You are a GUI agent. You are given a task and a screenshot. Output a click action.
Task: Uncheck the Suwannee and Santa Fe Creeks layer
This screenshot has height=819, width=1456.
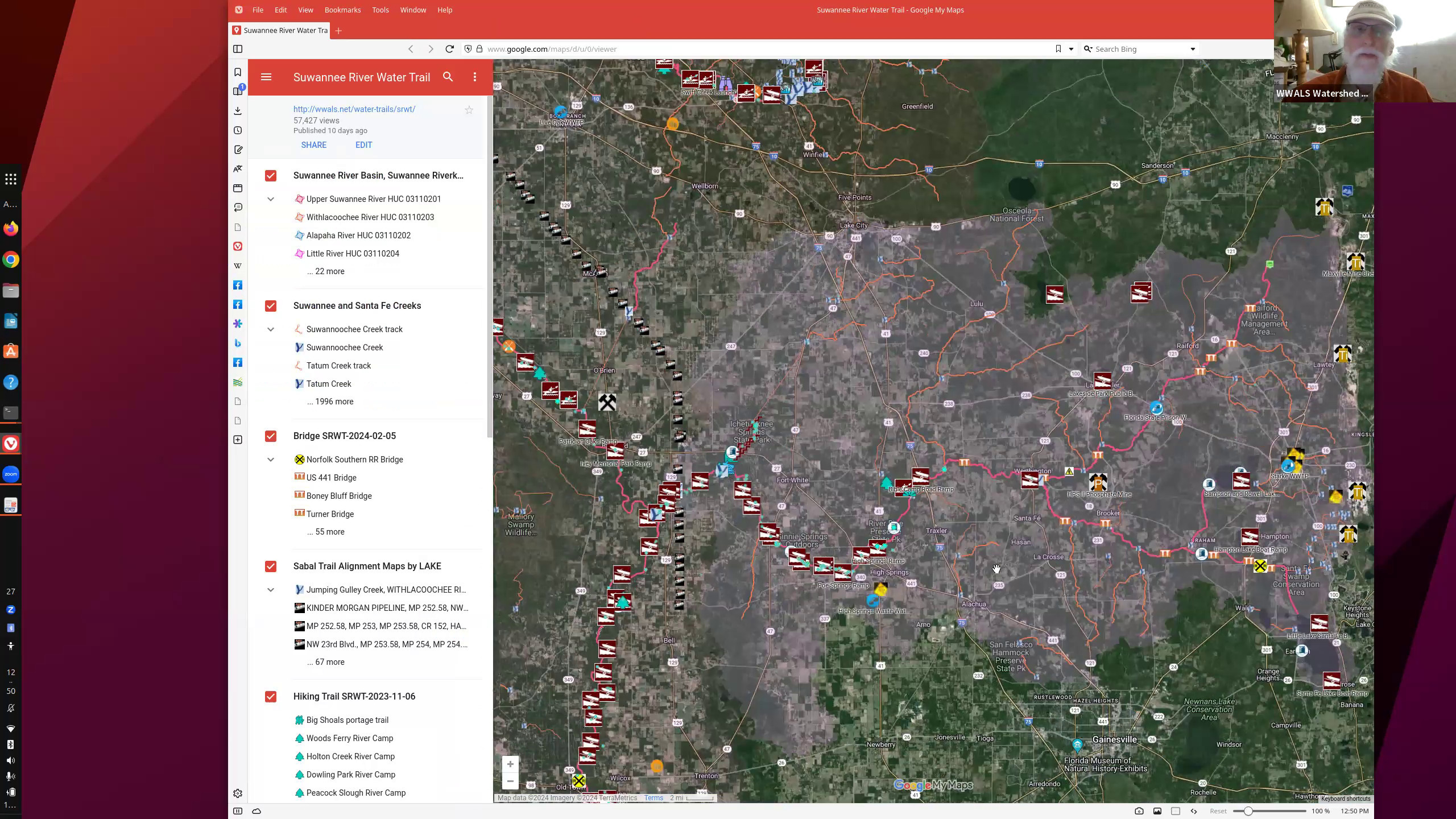point(271,306)
